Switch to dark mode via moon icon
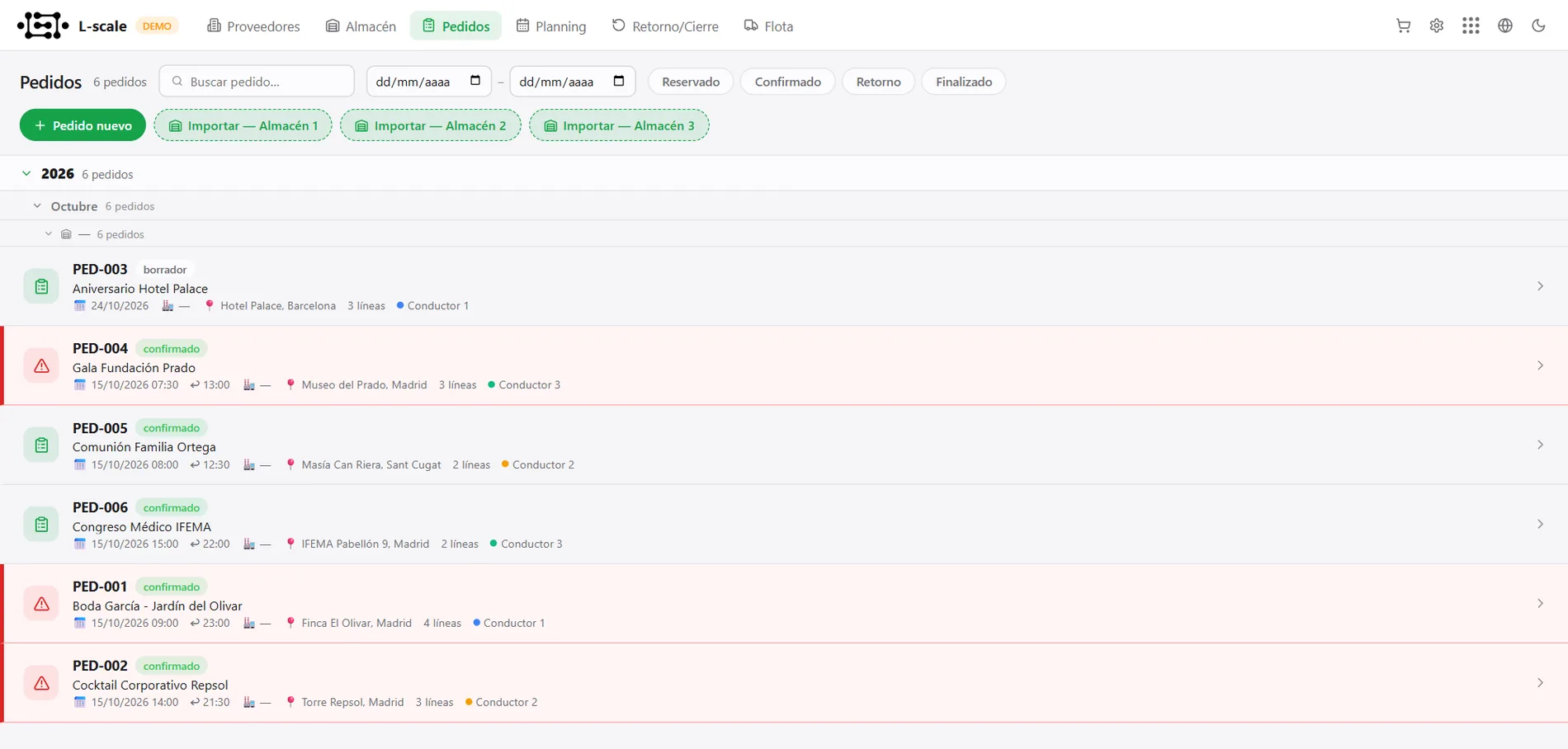Viewport: 1568px width, 749px height. (x=1538, y=26)
